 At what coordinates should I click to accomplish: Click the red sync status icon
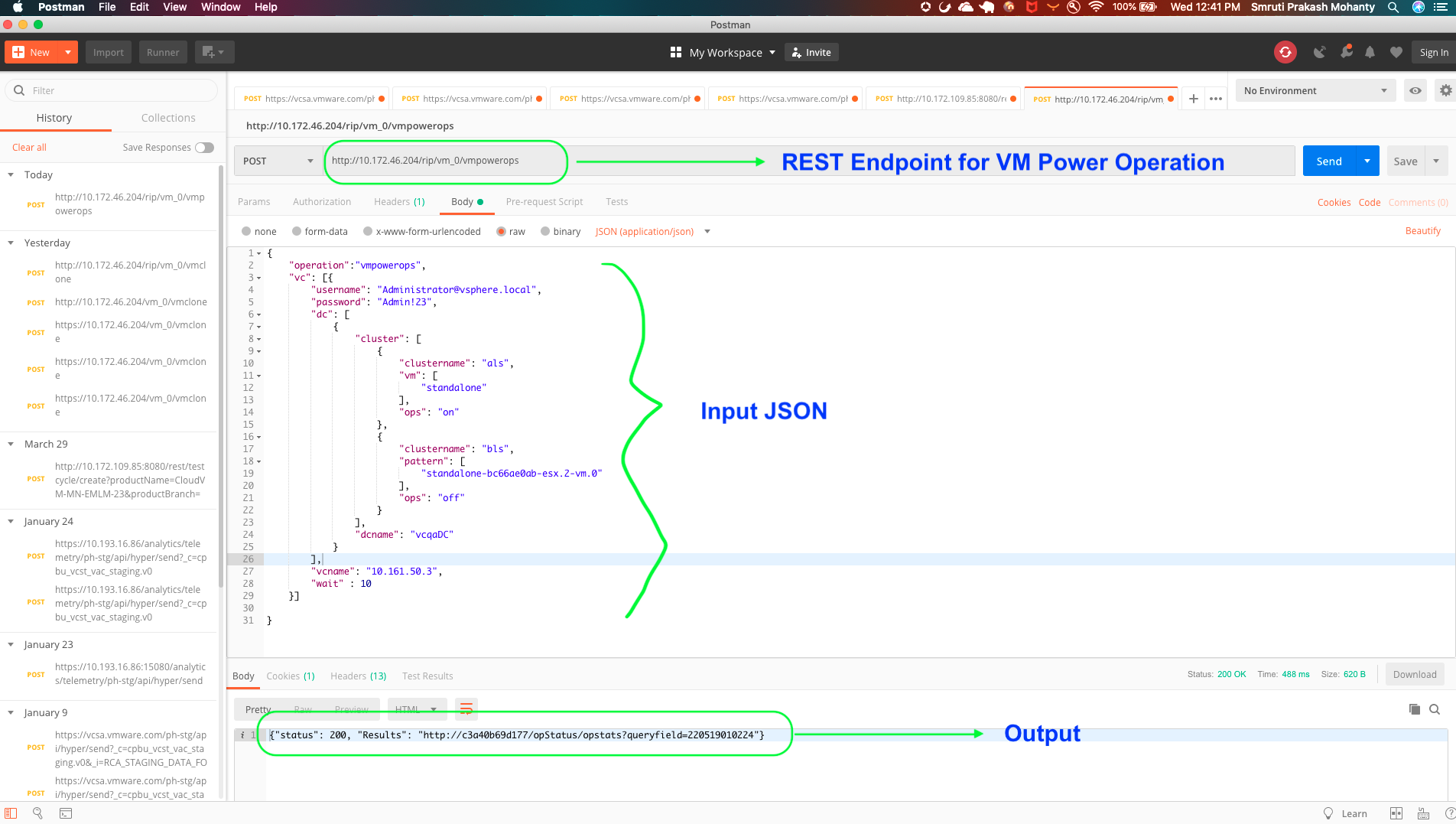pos(1285,52)
